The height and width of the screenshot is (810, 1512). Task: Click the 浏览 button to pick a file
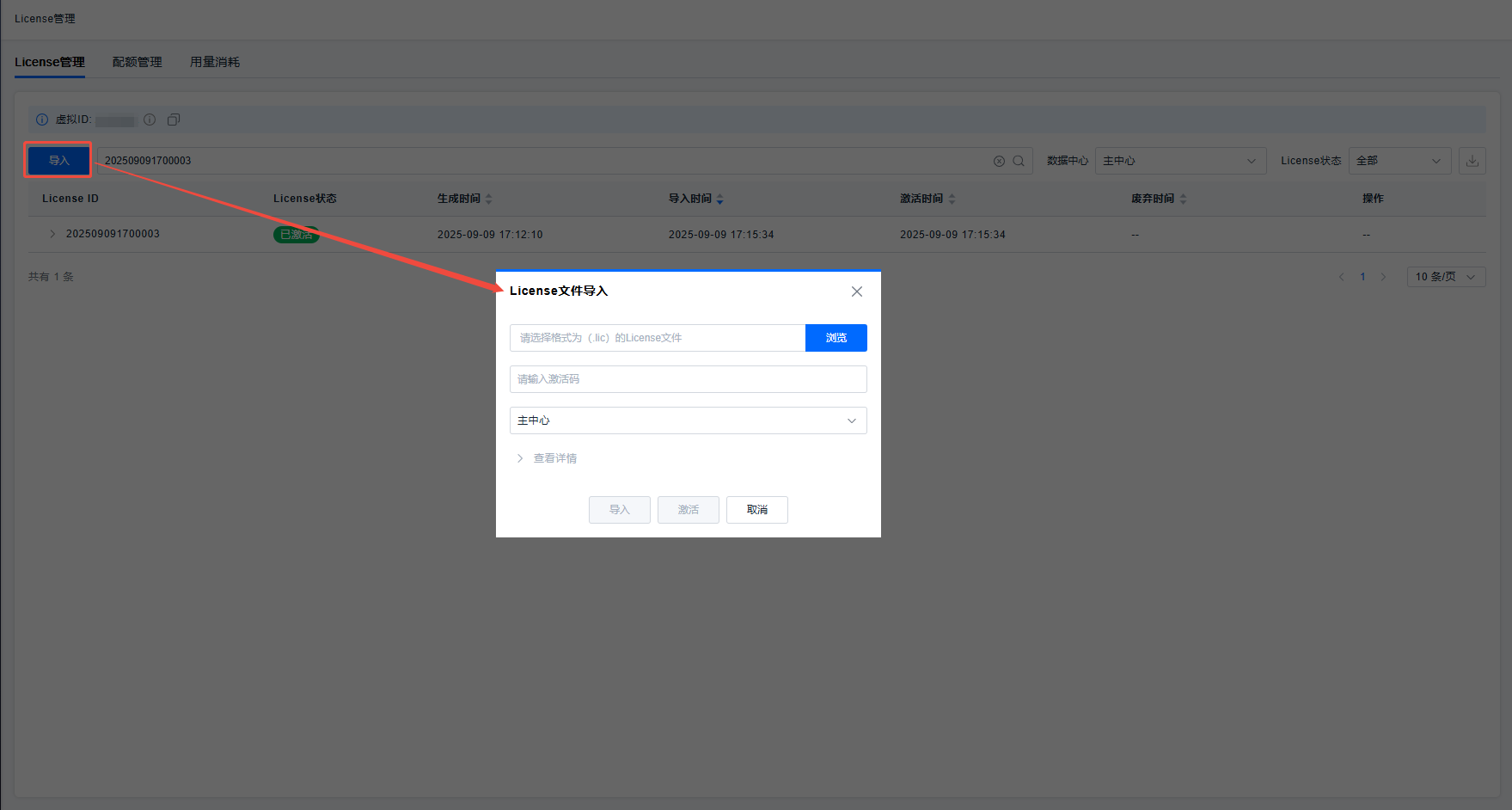(836, 338)
